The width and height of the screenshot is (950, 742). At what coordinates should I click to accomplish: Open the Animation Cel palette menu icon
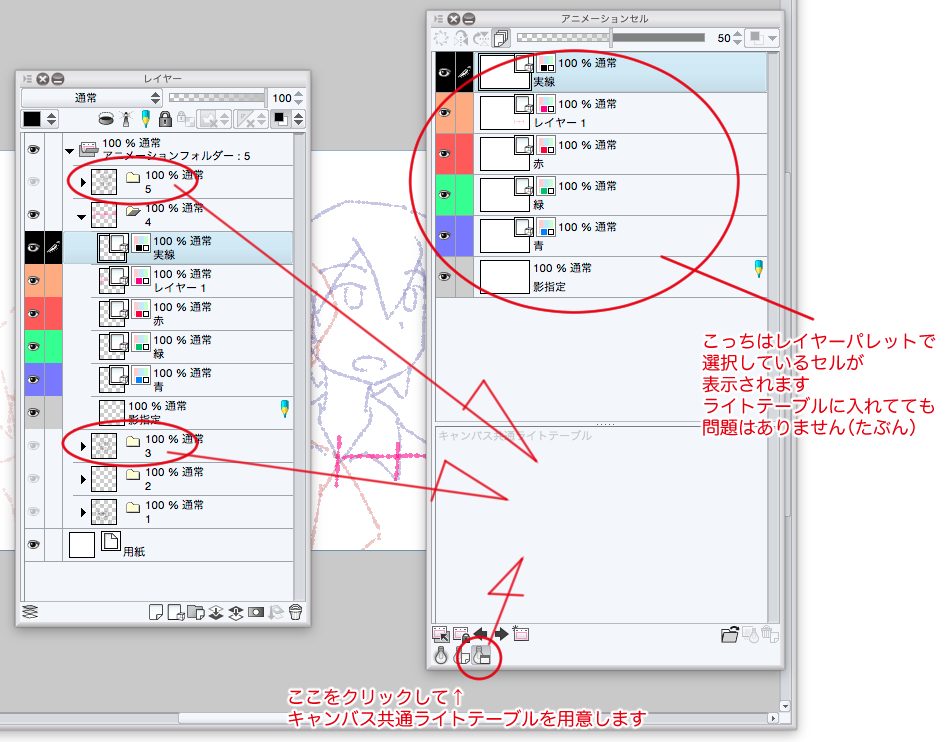439,19
